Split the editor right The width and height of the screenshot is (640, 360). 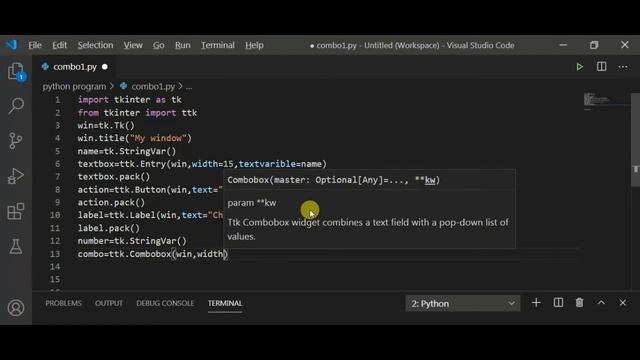601,67
